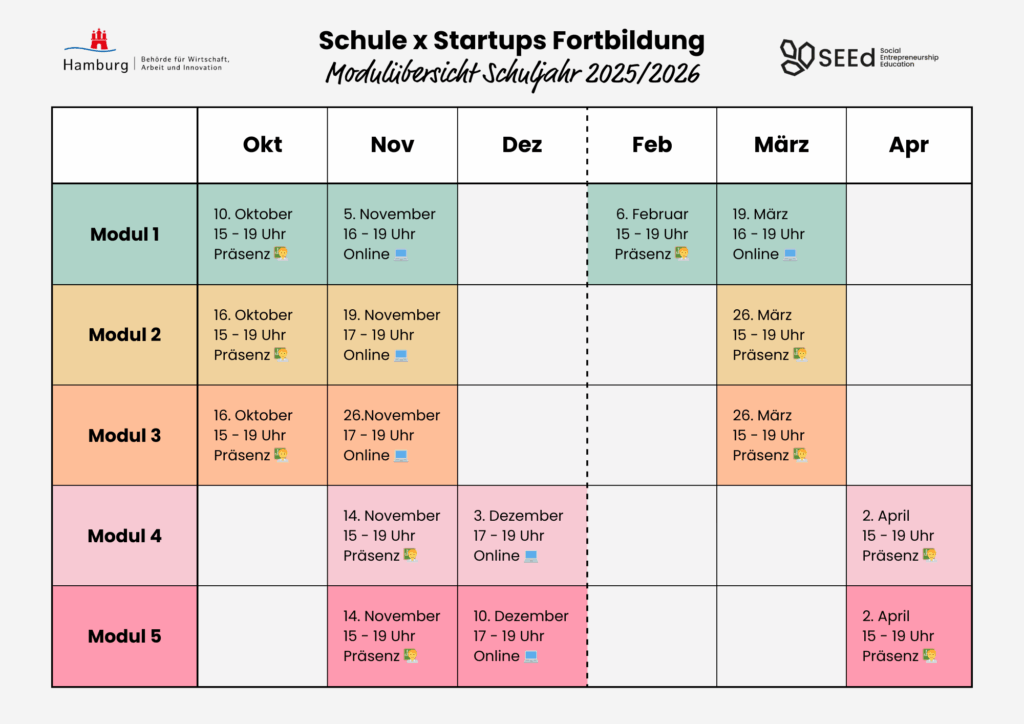Screen dimensions: 1024x724
Task: Click the Hamburg coat of arms logo
Action: pos(98,41)
